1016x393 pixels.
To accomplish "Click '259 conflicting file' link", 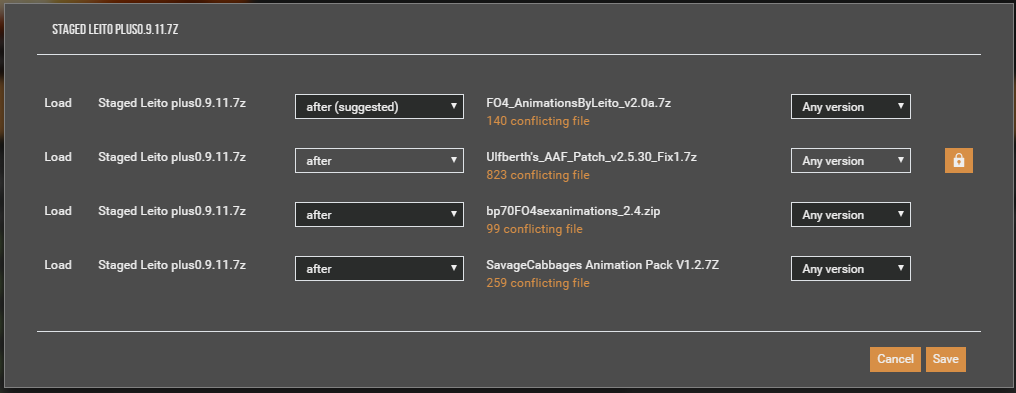I will 538,283.
